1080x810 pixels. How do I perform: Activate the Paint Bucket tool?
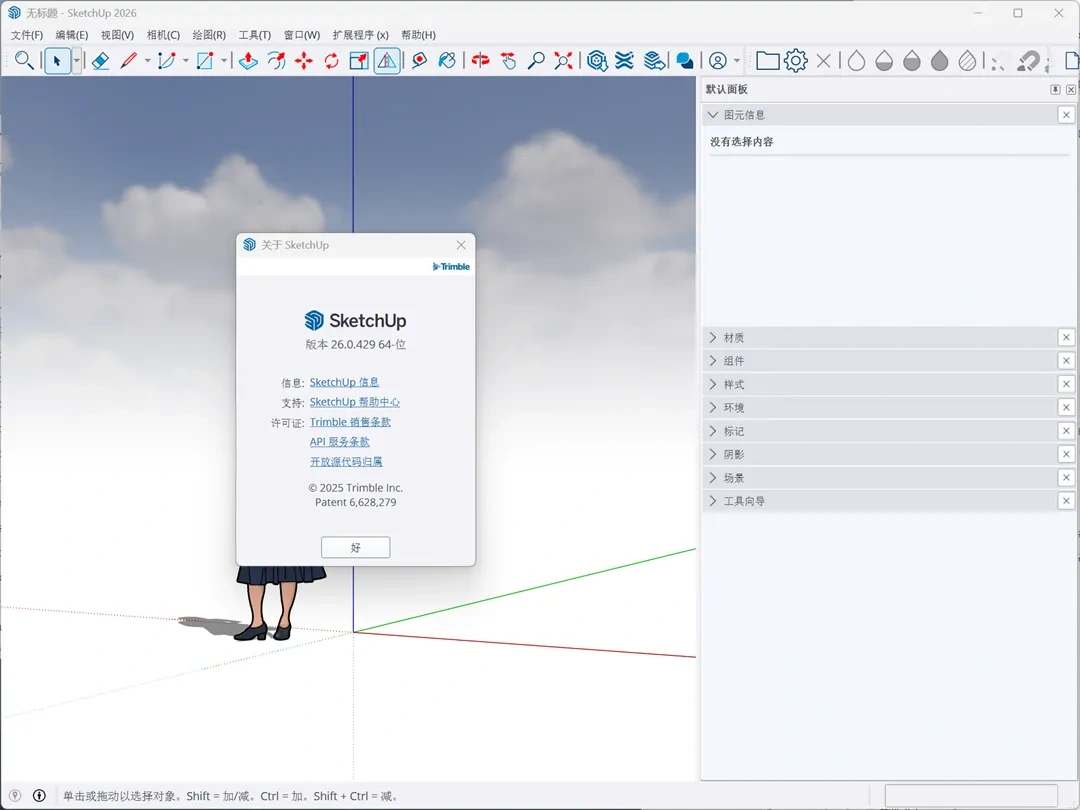pos(447,61)
